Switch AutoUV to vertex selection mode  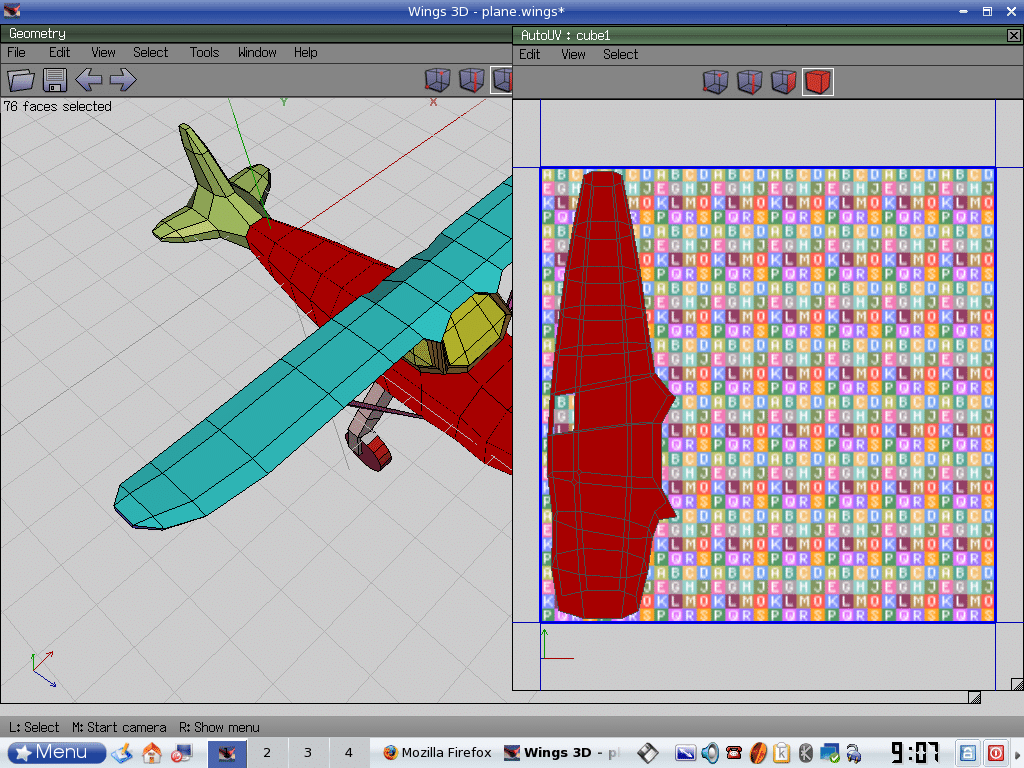pos(715,82)
